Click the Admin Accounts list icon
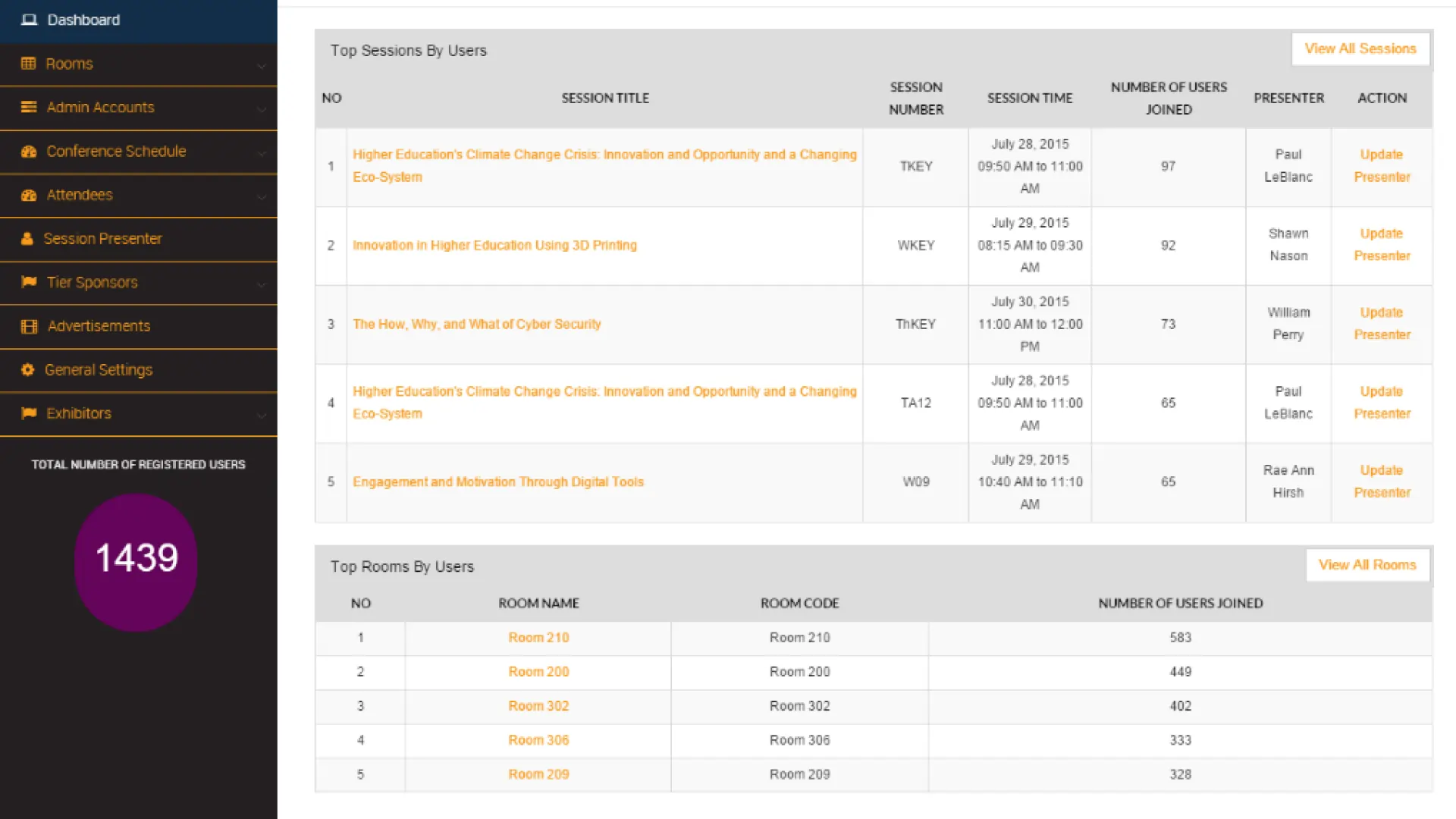The height and width of the screenshot is (819, 1456). point(29,107)
